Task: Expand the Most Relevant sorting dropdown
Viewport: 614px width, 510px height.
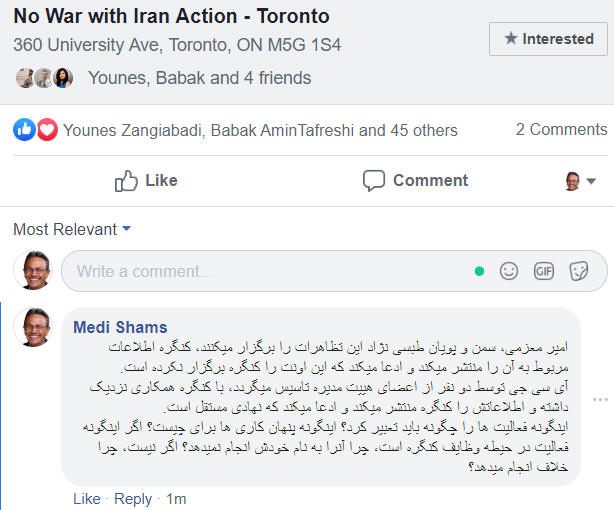Action: coord(72,230)
